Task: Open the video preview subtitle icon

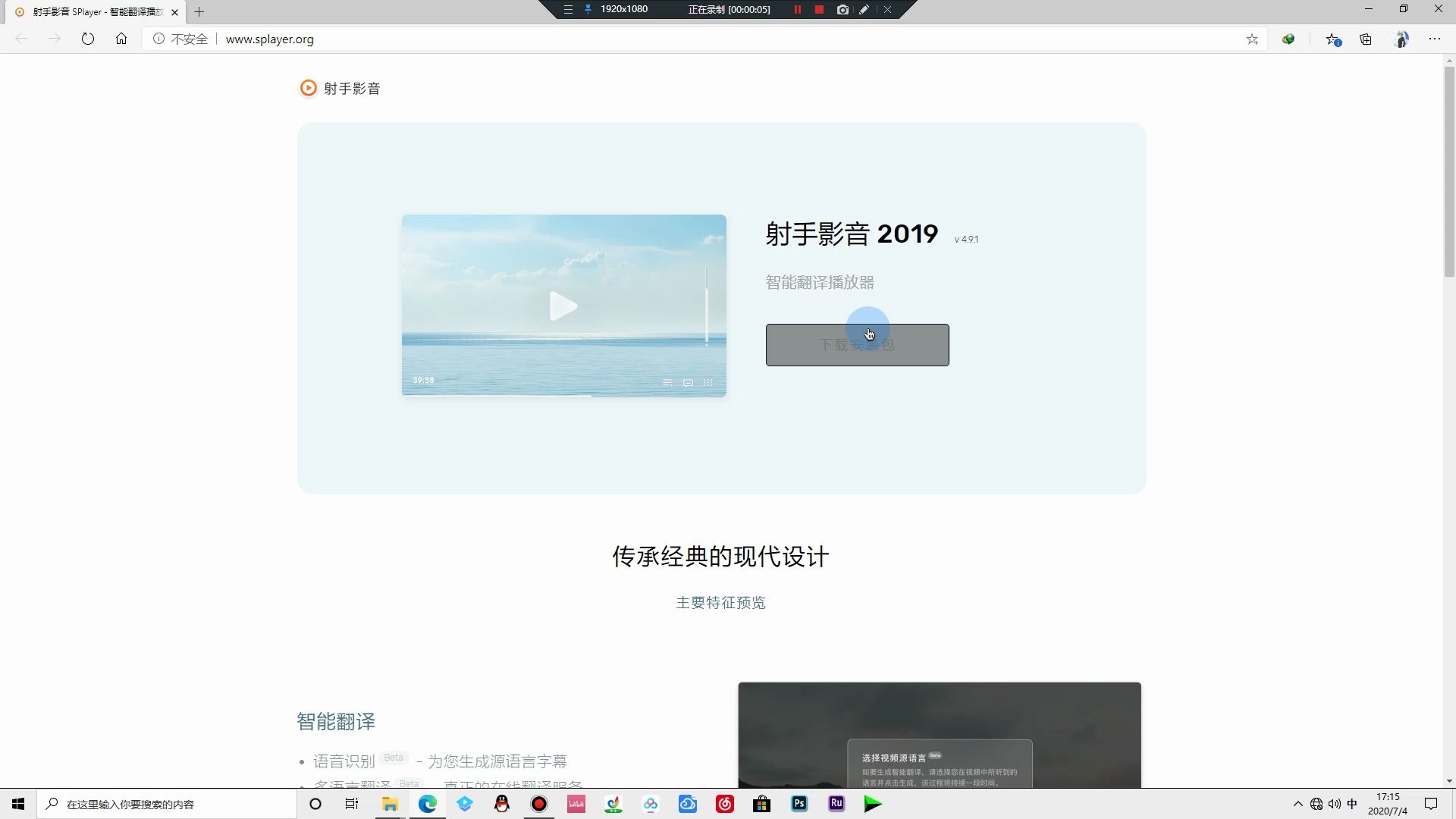Action: (688, 383)
